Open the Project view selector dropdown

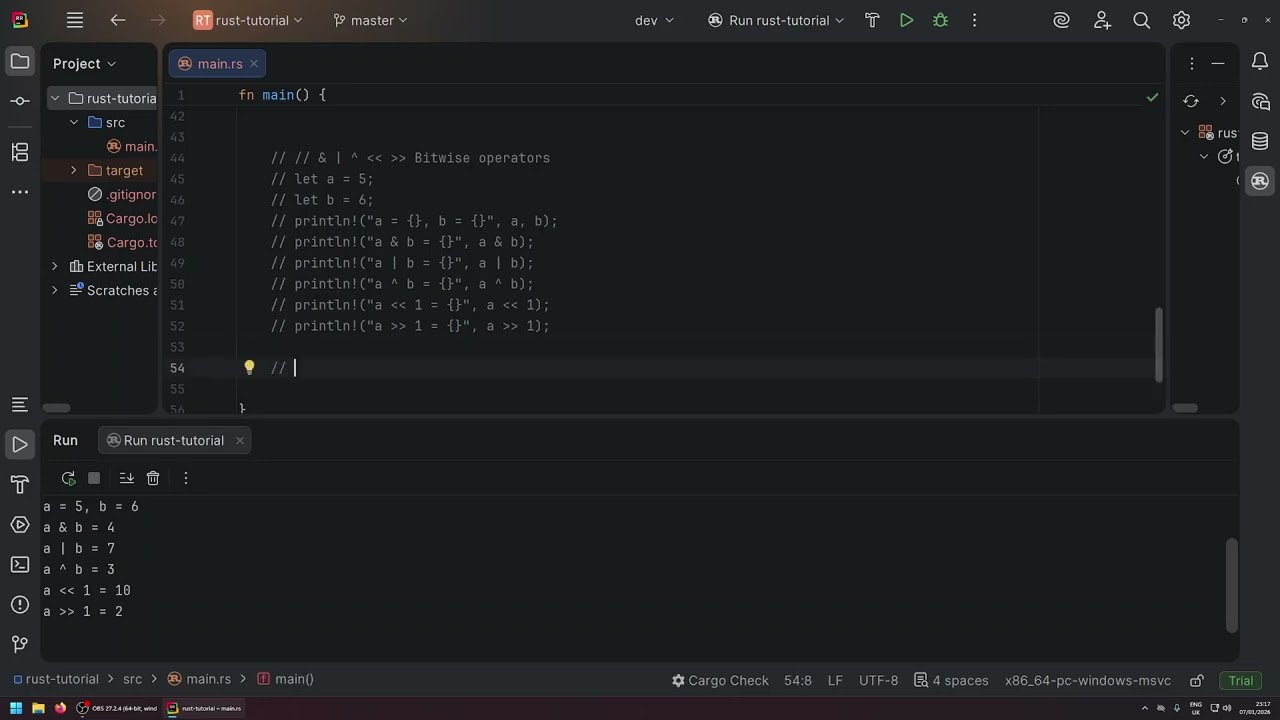[84, 63]
